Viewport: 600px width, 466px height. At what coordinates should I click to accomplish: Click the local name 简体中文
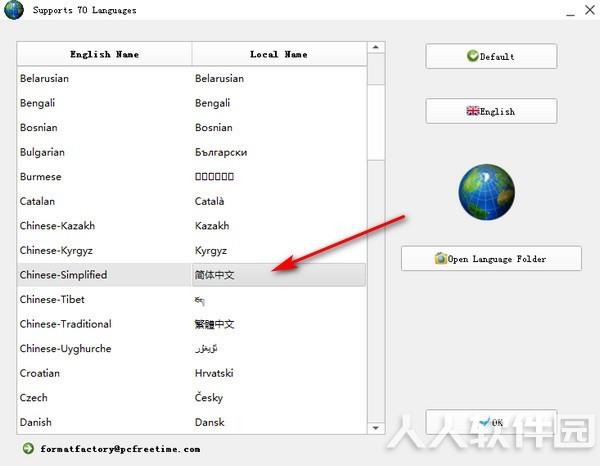[214, 275]
